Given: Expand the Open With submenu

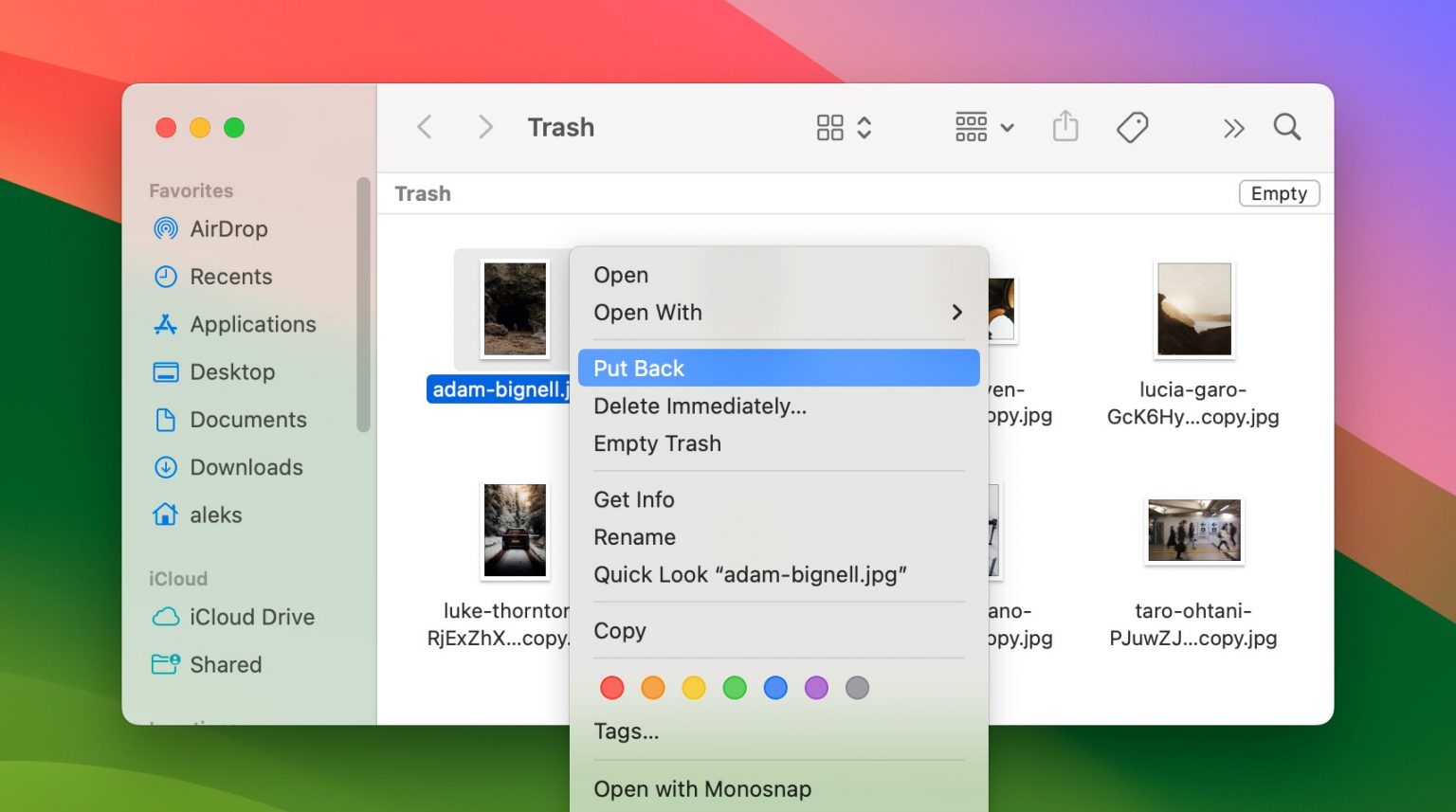Looking at the screenshot, I should [x=647, y=313].
